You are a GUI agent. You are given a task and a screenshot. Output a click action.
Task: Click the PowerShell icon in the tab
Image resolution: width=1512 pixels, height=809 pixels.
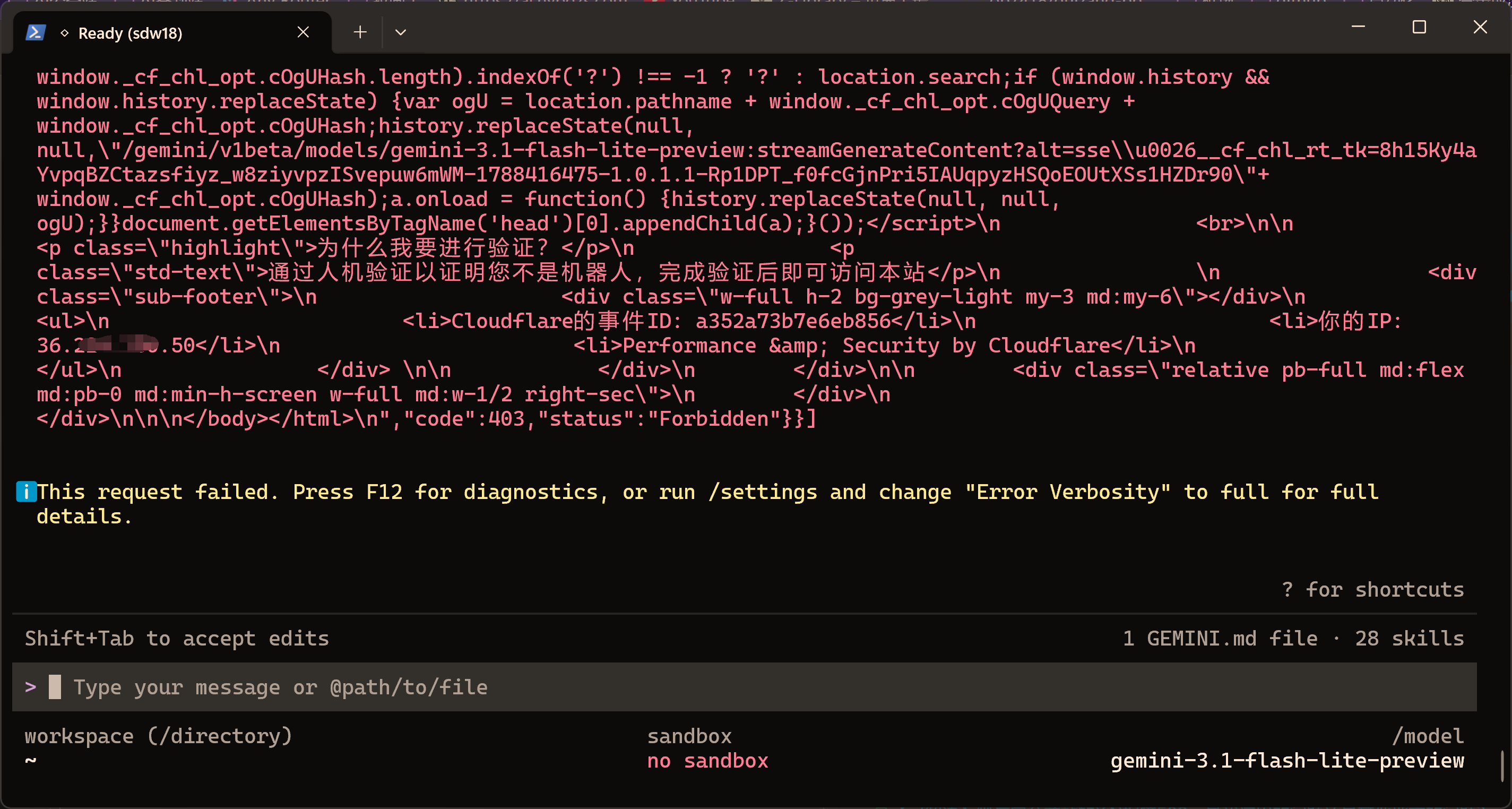(x=35, y=33)
